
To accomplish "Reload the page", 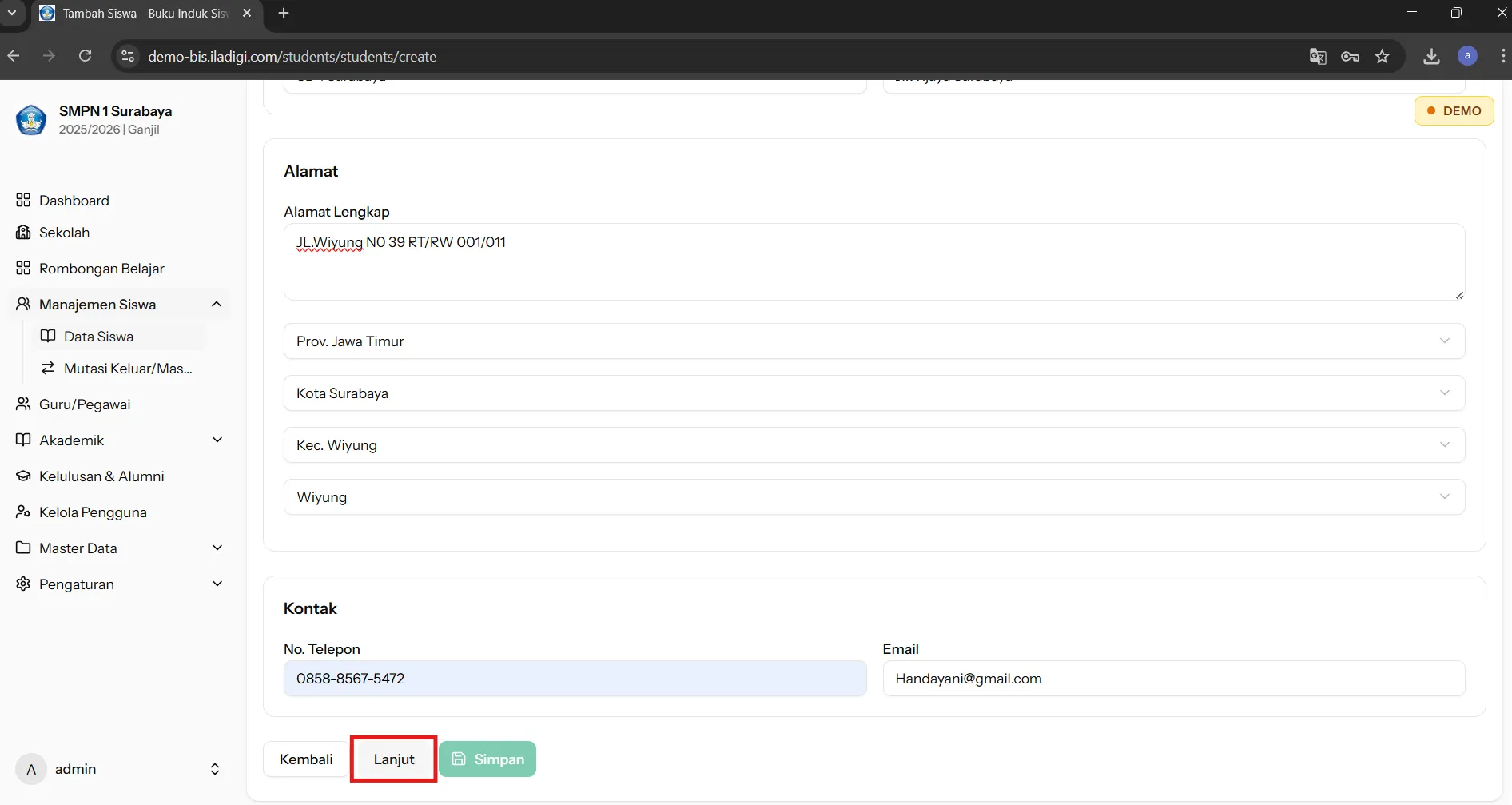I will pyautogui.click(x=86, y=56).
